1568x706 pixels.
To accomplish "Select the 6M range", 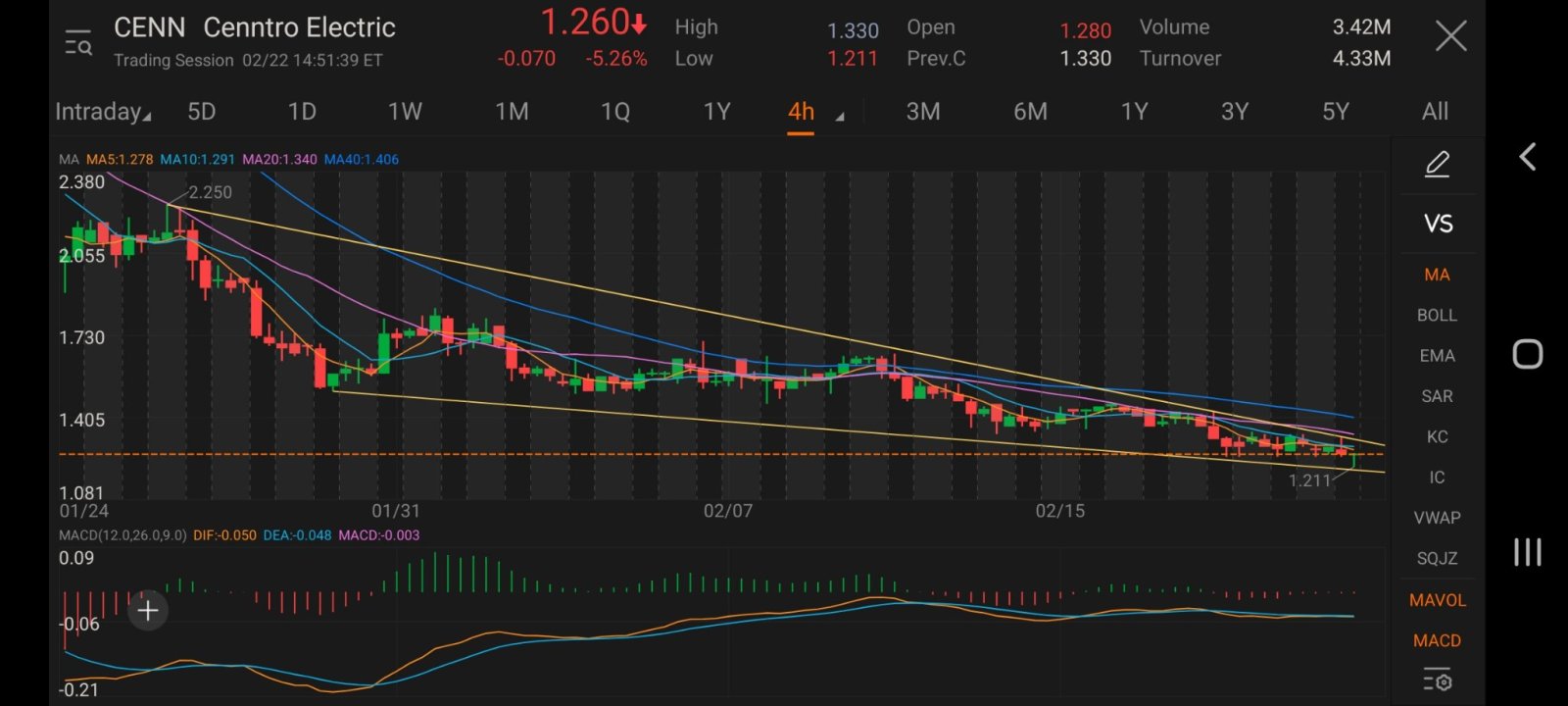I will tap(1030, 112).
